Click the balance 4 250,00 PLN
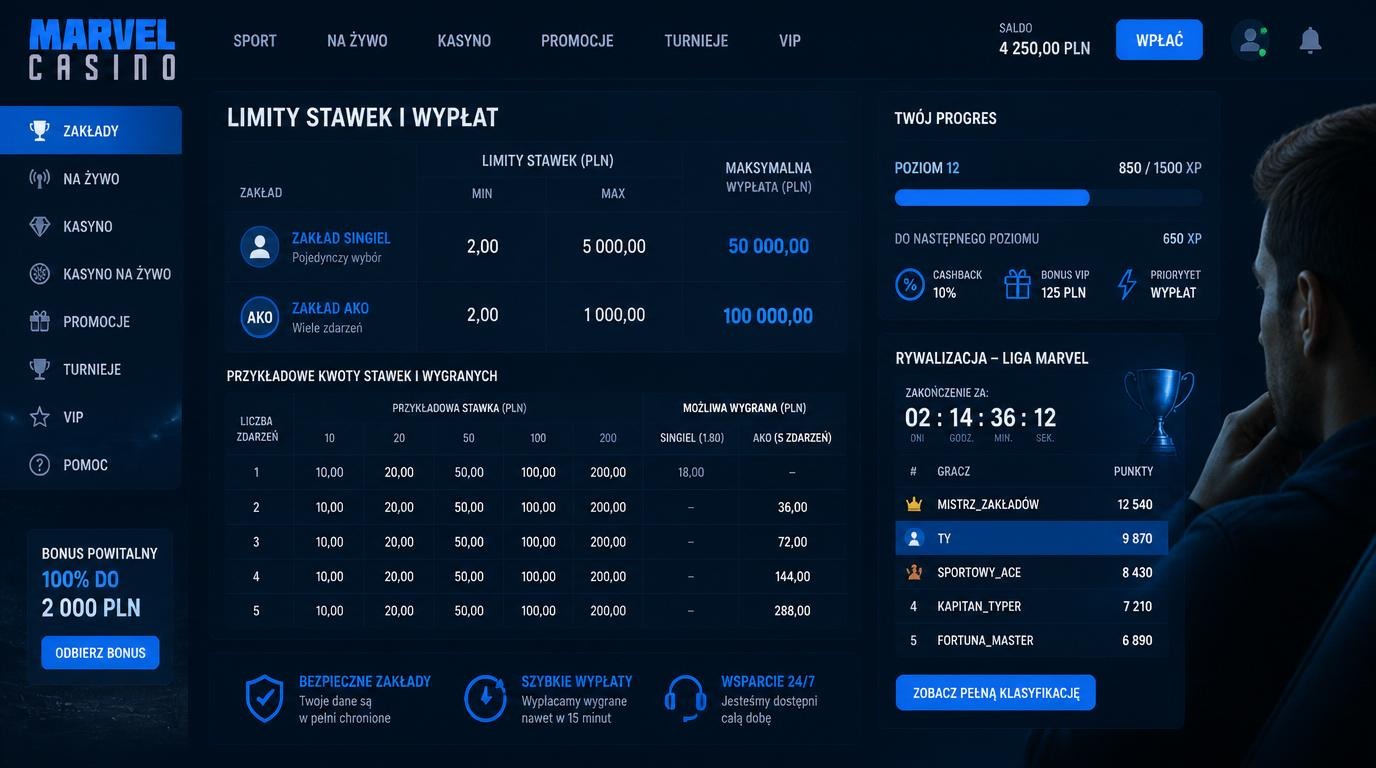The height and width of the screenshot is (768, 1376). [1044, 48]
